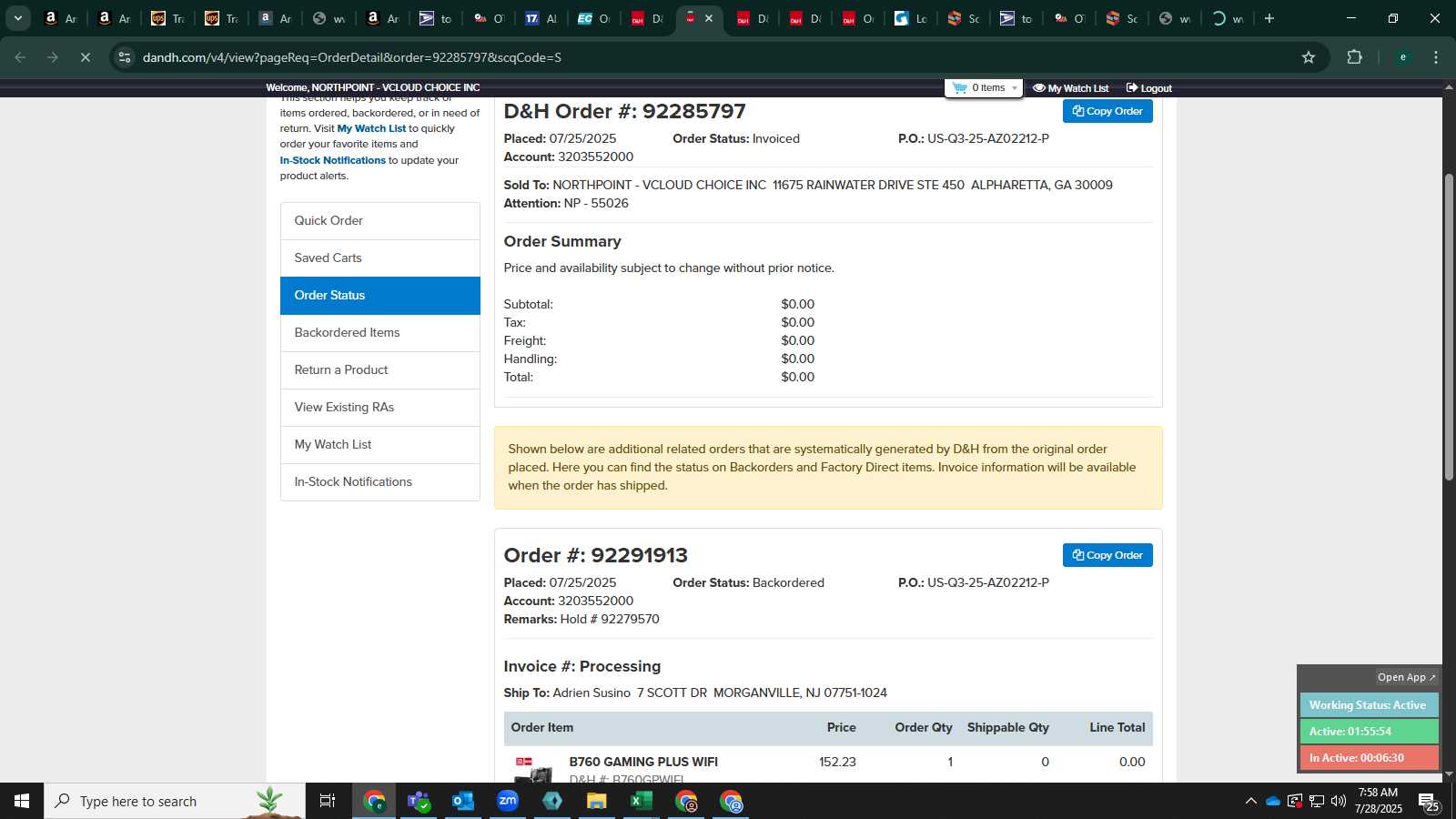Click the taskbar search box
1456x819 pixels.
pyautogui.click(x=175, y=801)
